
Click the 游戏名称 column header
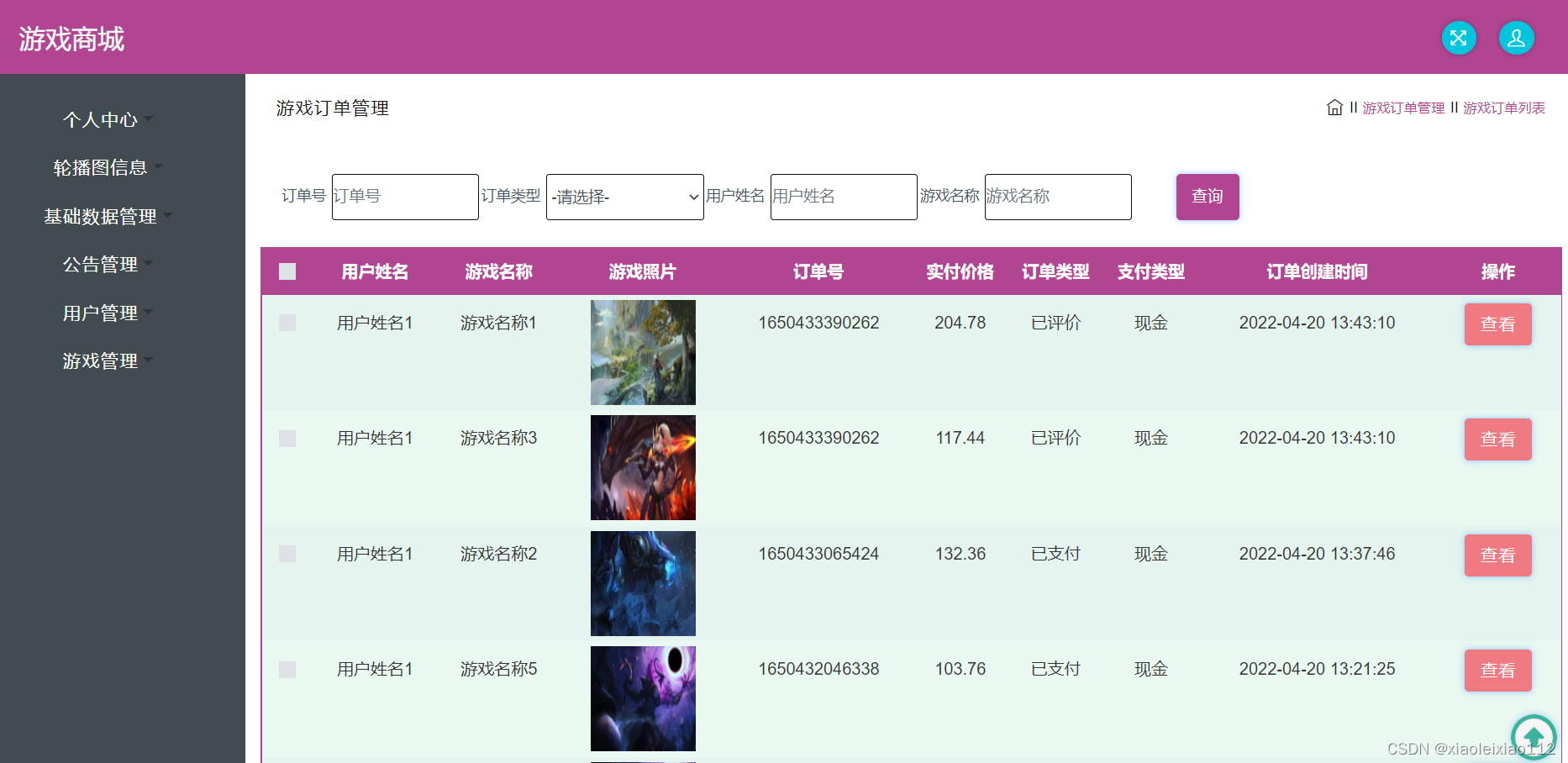click(498, 271)
